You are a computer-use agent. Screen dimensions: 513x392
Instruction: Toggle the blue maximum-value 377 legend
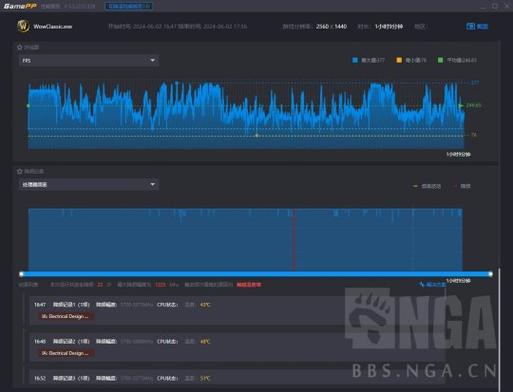[368, 60]
